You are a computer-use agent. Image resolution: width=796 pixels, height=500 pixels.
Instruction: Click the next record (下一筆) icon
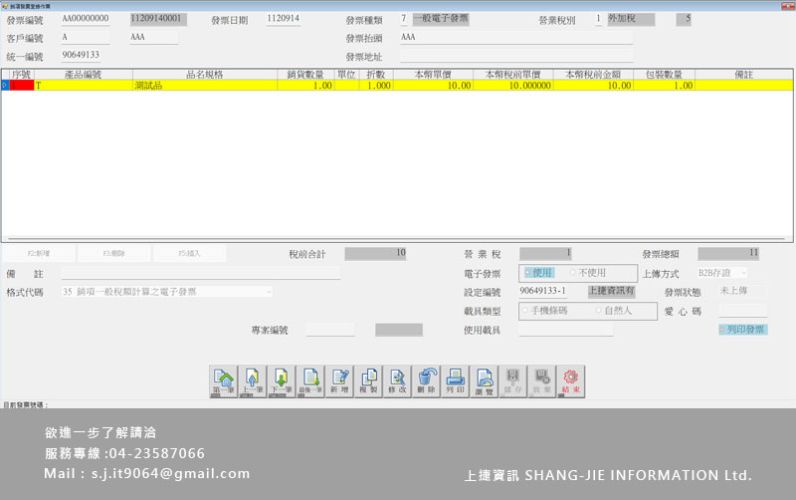coord(281,381)
